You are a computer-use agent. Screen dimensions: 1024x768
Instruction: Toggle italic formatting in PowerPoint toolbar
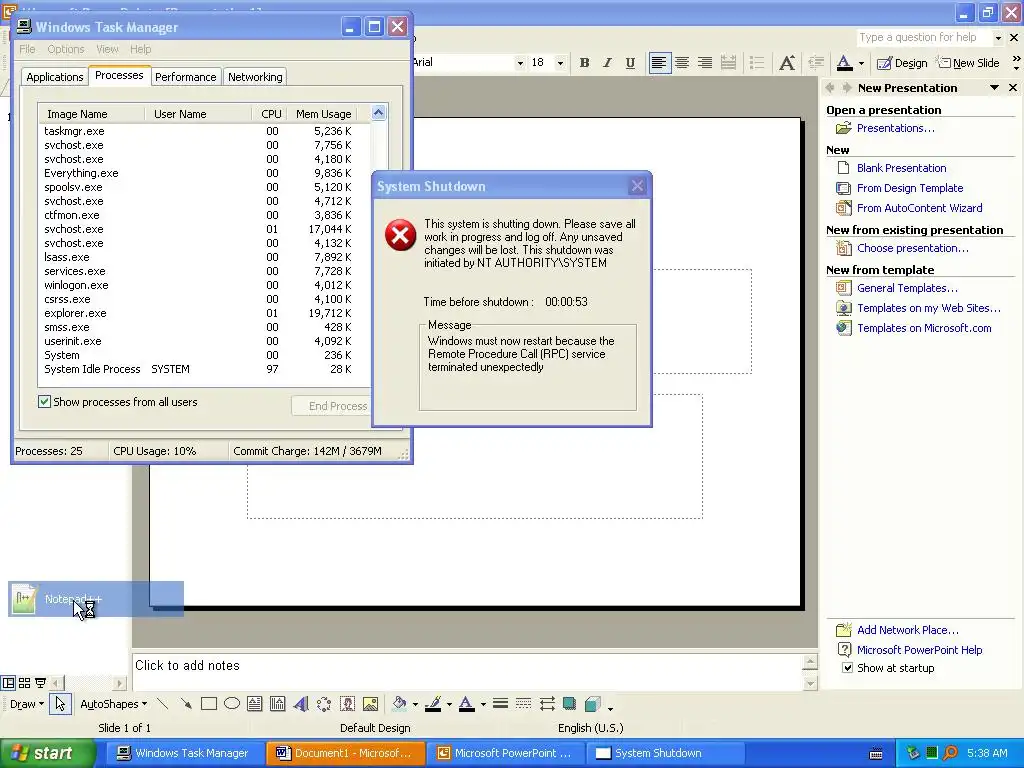(x=607, y=63)
